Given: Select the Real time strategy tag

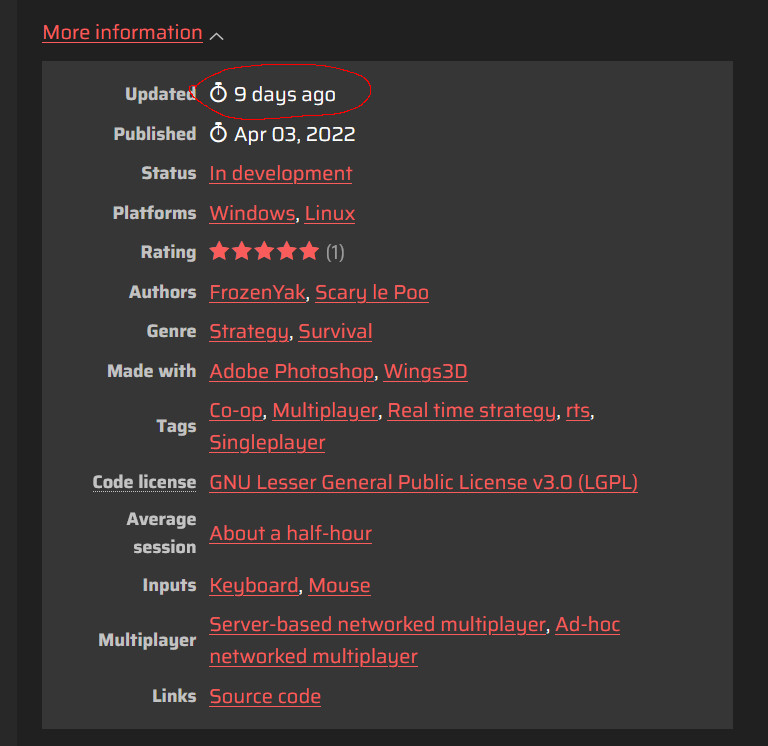Looking at the screenshot, I should pos(471,410).
